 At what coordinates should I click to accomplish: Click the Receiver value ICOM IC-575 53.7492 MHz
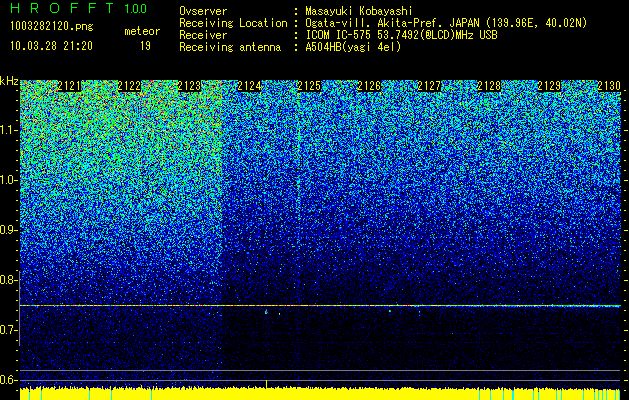click(x=401, y=35)
